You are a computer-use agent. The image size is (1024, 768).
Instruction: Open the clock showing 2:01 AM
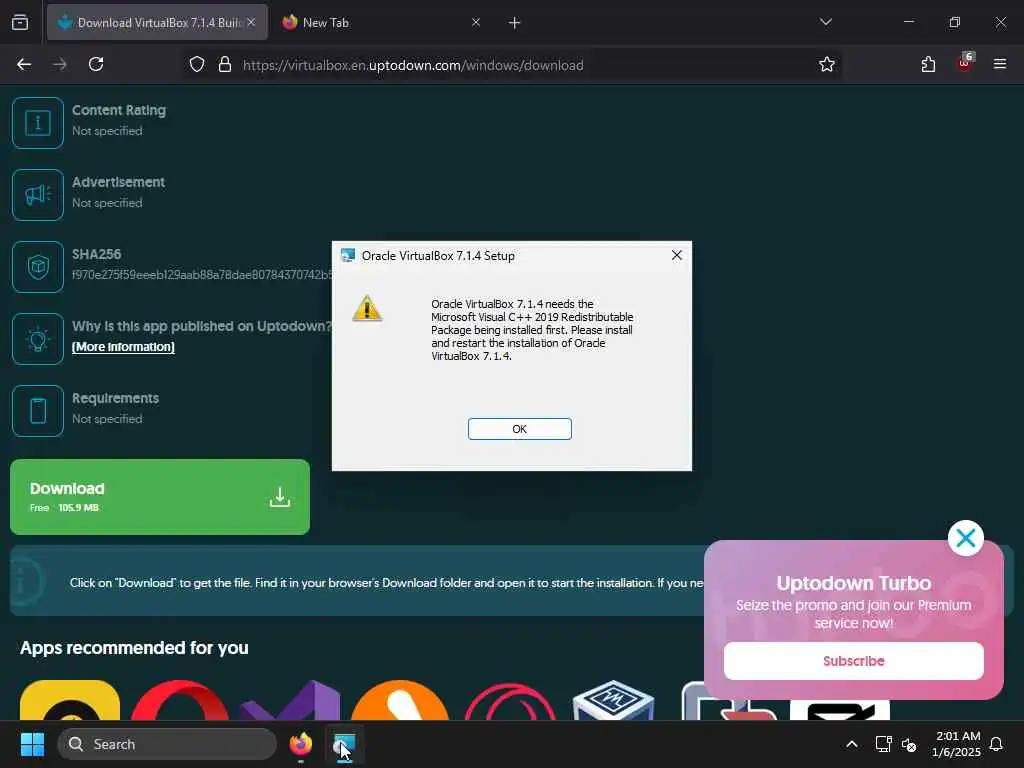tap(956, 744)
